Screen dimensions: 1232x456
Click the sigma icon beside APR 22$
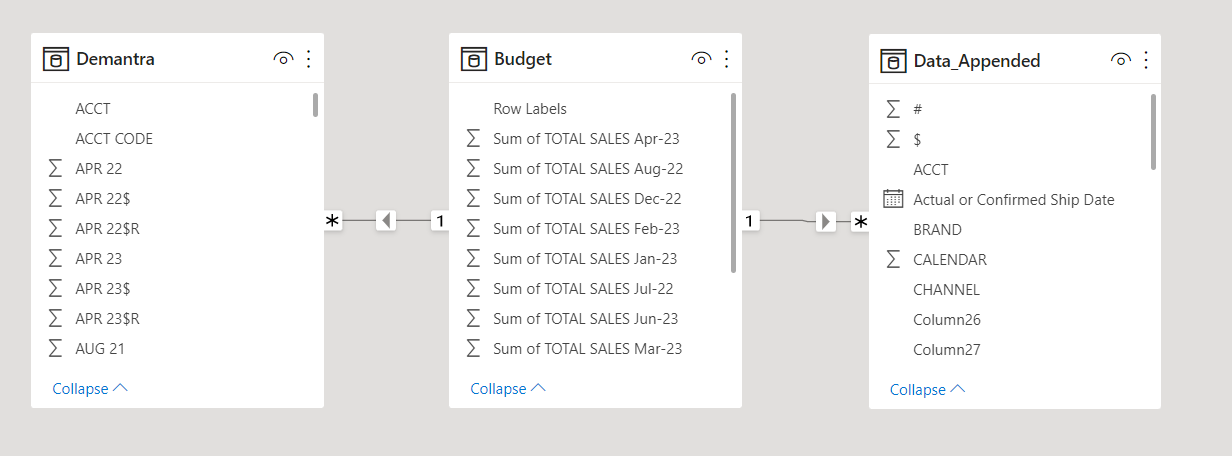coord(55,198)
